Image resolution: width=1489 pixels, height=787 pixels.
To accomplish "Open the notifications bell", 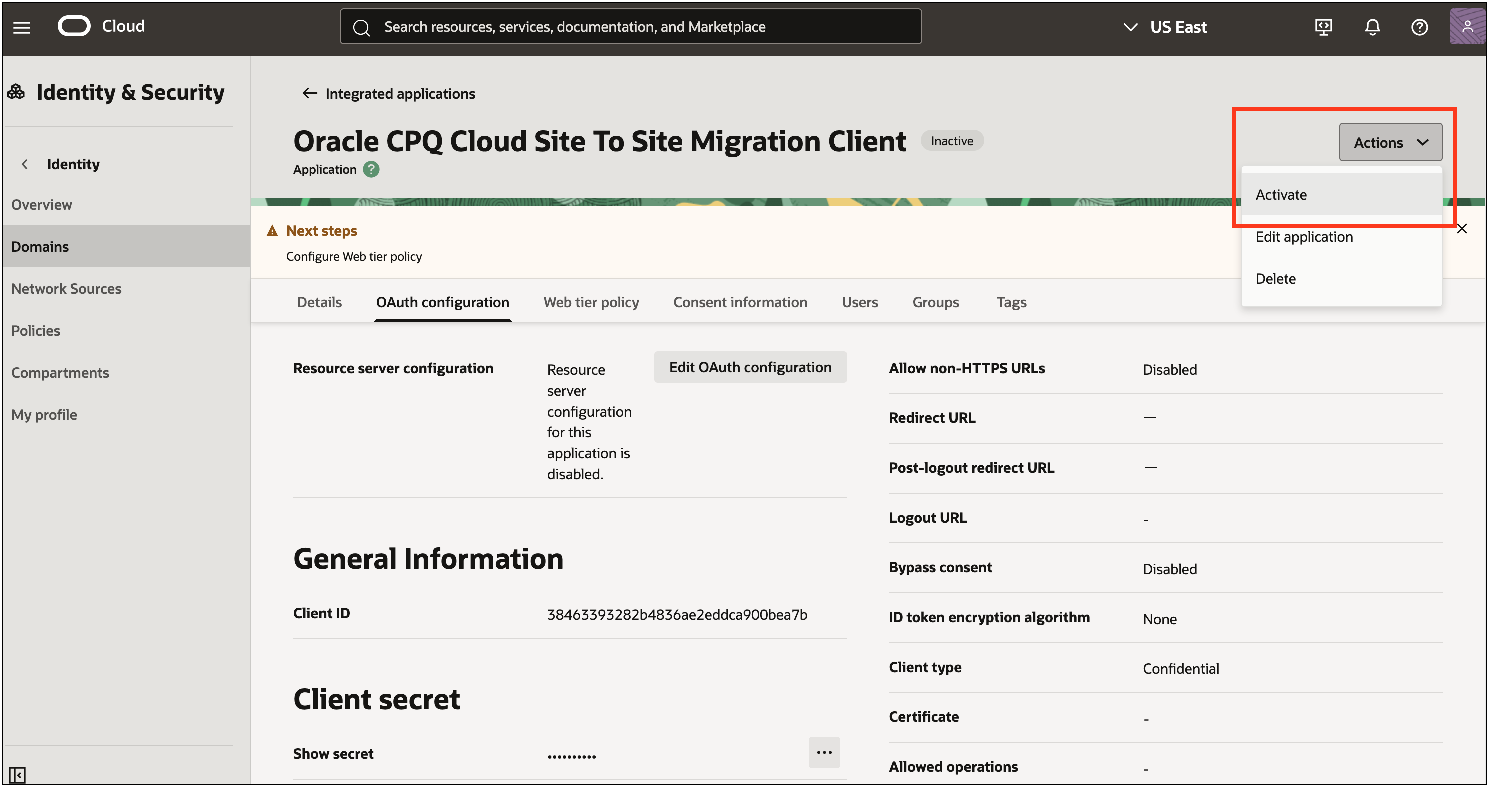I will click(x=1372, y=27).
